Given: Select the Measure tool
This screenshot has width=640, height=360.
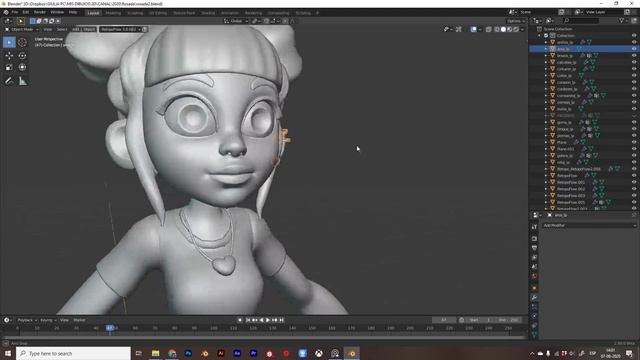Looking at the screenshot, I should [x=22, y=81].
